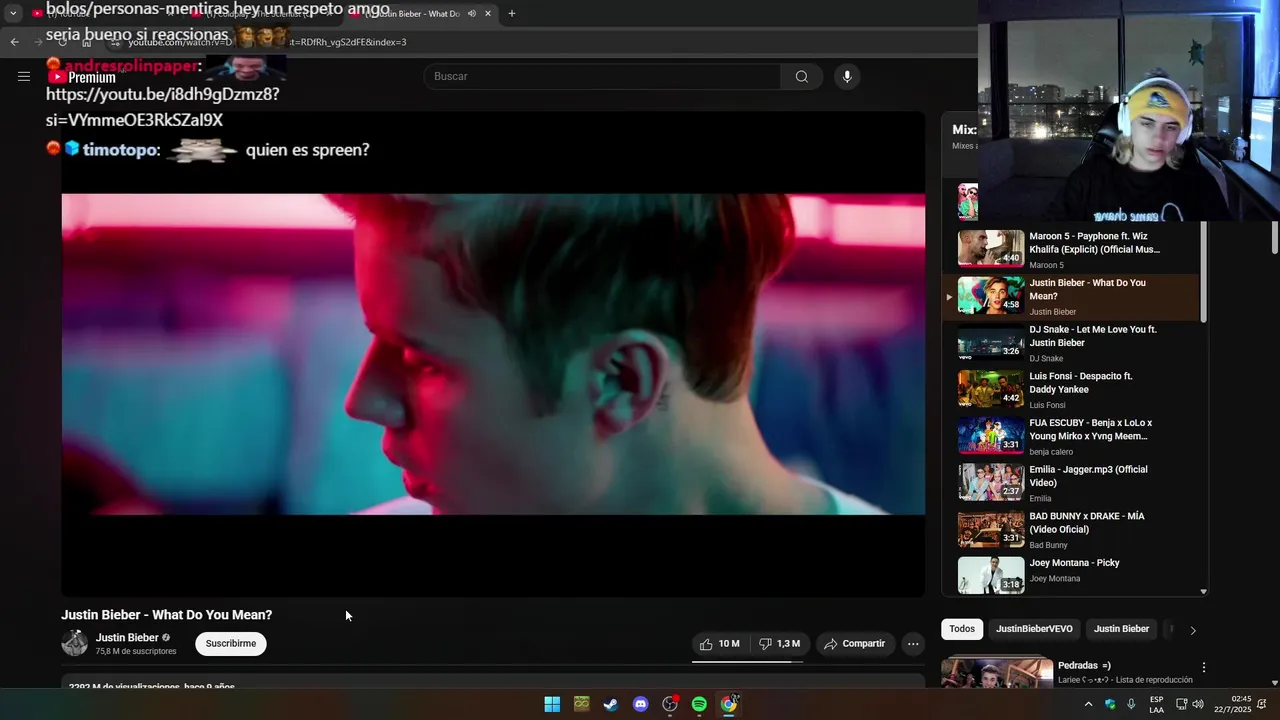Viewport: 1280px width, 720px height.
Task: Start voice search with microphone icon
Action: click(847, 77)
